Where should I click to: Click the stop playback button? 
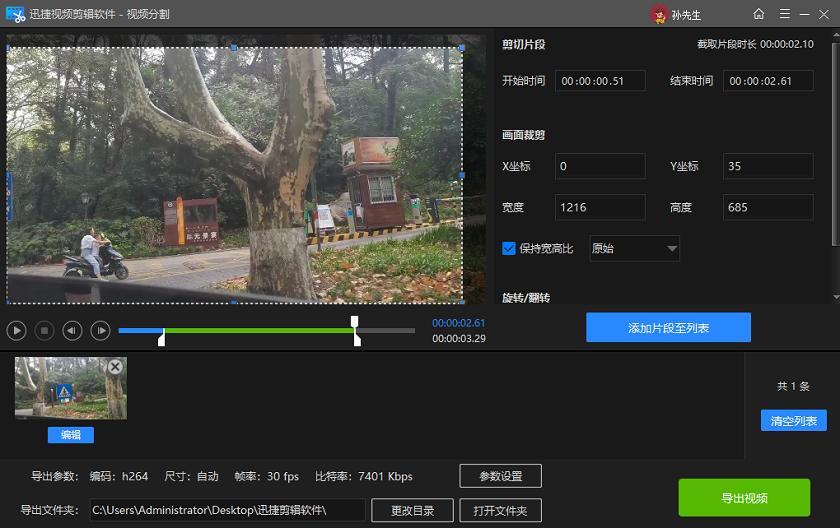(44, 331)
